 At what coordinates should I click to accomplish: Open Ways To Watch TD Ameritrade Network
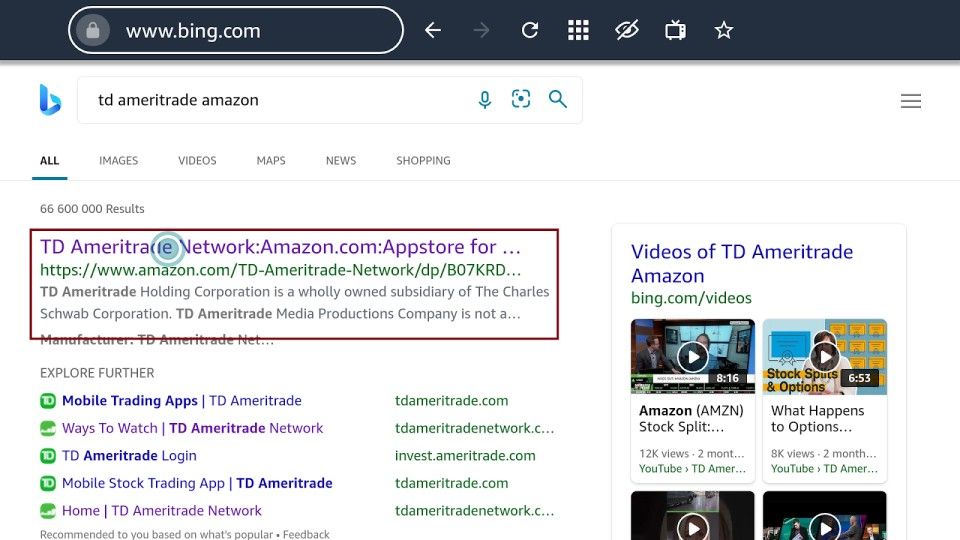[x=192, y=428]
